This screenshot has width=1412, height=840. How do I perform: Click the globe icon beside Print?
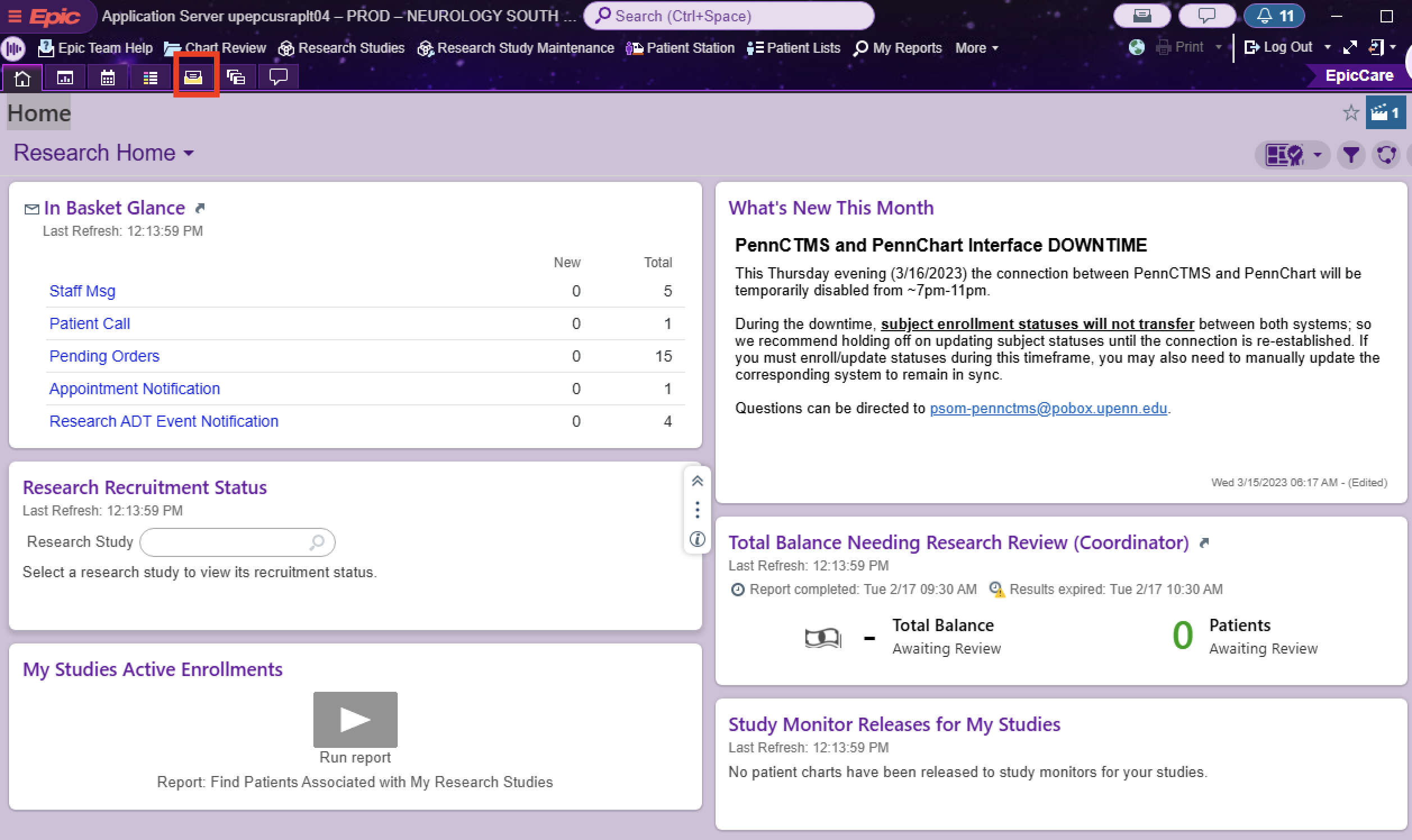(x=1136, y=47)
